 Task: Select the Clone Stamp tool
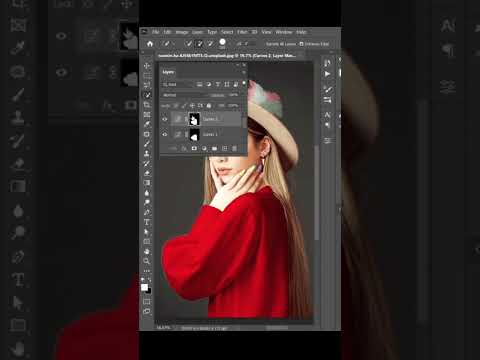147,153
